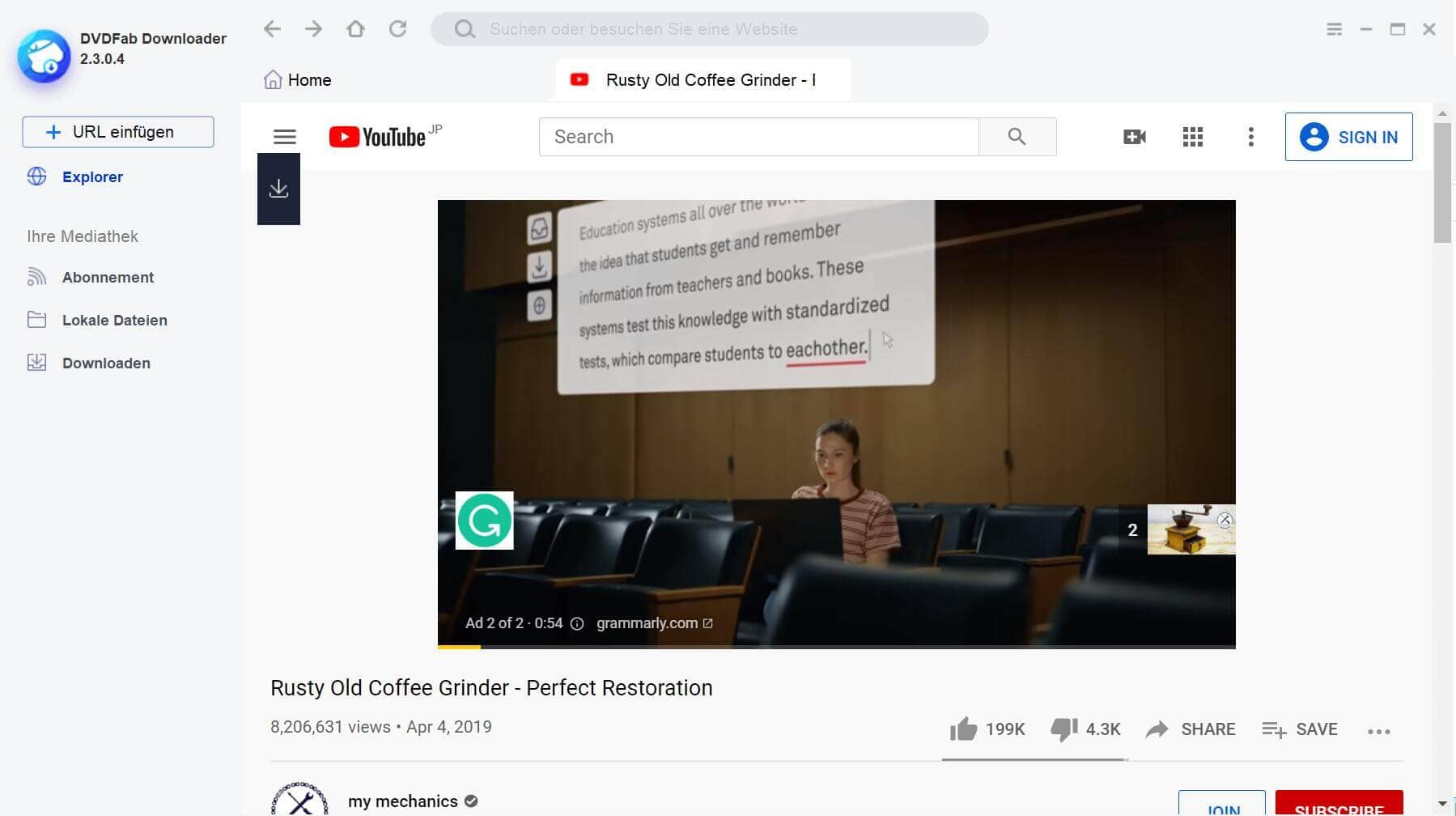This screenshot has width=1456, height=816.
Task: Click the DVDFab download arrow icon
Action: pos(278,189)
